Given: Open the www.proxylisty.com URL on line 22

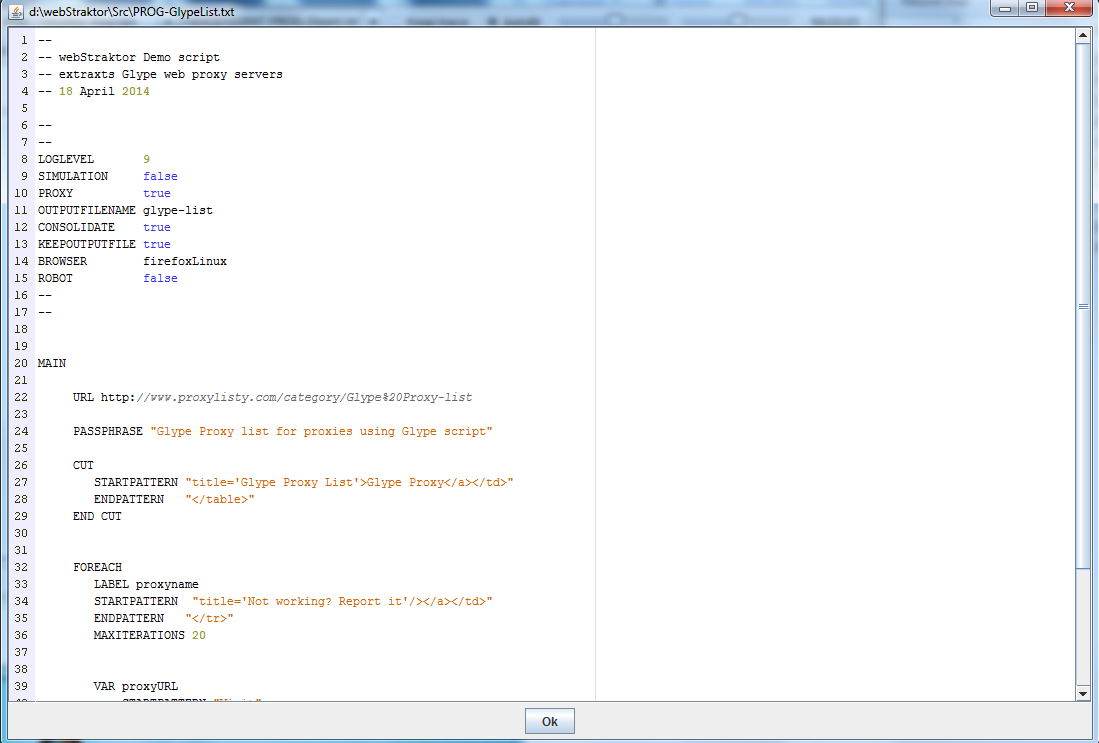Looking at the screenshot, I should [x=286, y=397].
